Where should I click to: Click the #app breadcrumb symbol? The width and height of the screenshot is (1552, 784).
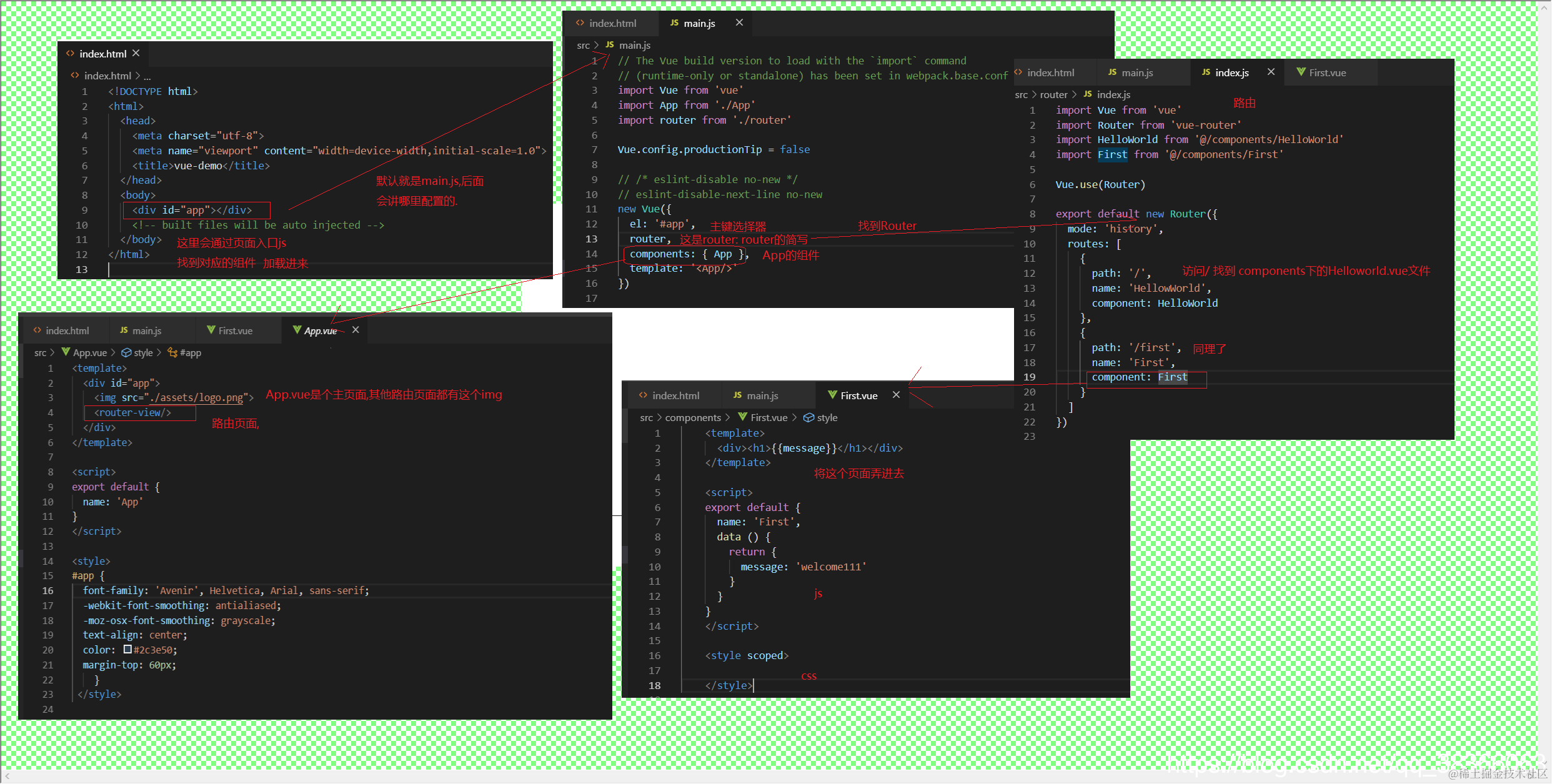pyautogui.click(x=190, y=352)
